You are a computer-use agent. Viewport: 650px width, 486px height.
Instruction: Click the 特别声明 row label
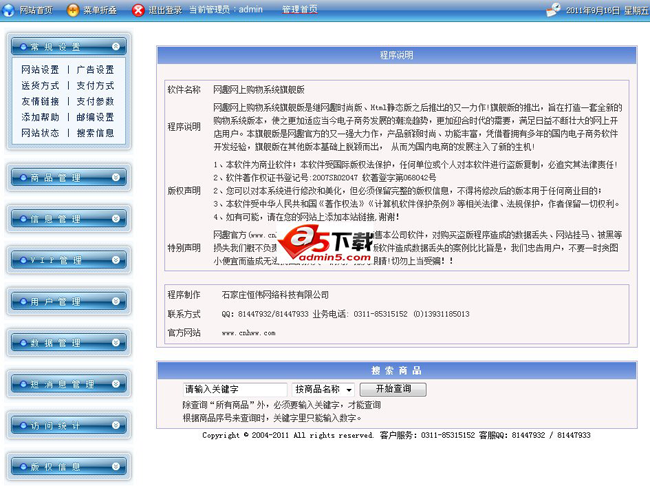click(184, 248)
